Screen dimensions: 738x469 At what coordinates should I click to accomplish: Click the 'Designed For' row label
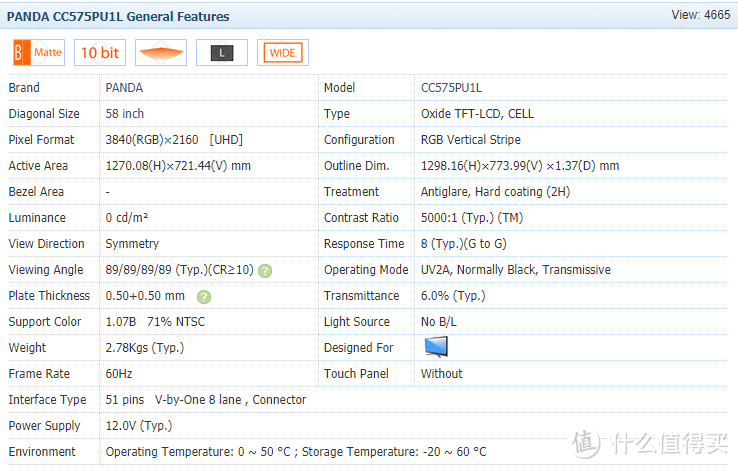point(359,348)
